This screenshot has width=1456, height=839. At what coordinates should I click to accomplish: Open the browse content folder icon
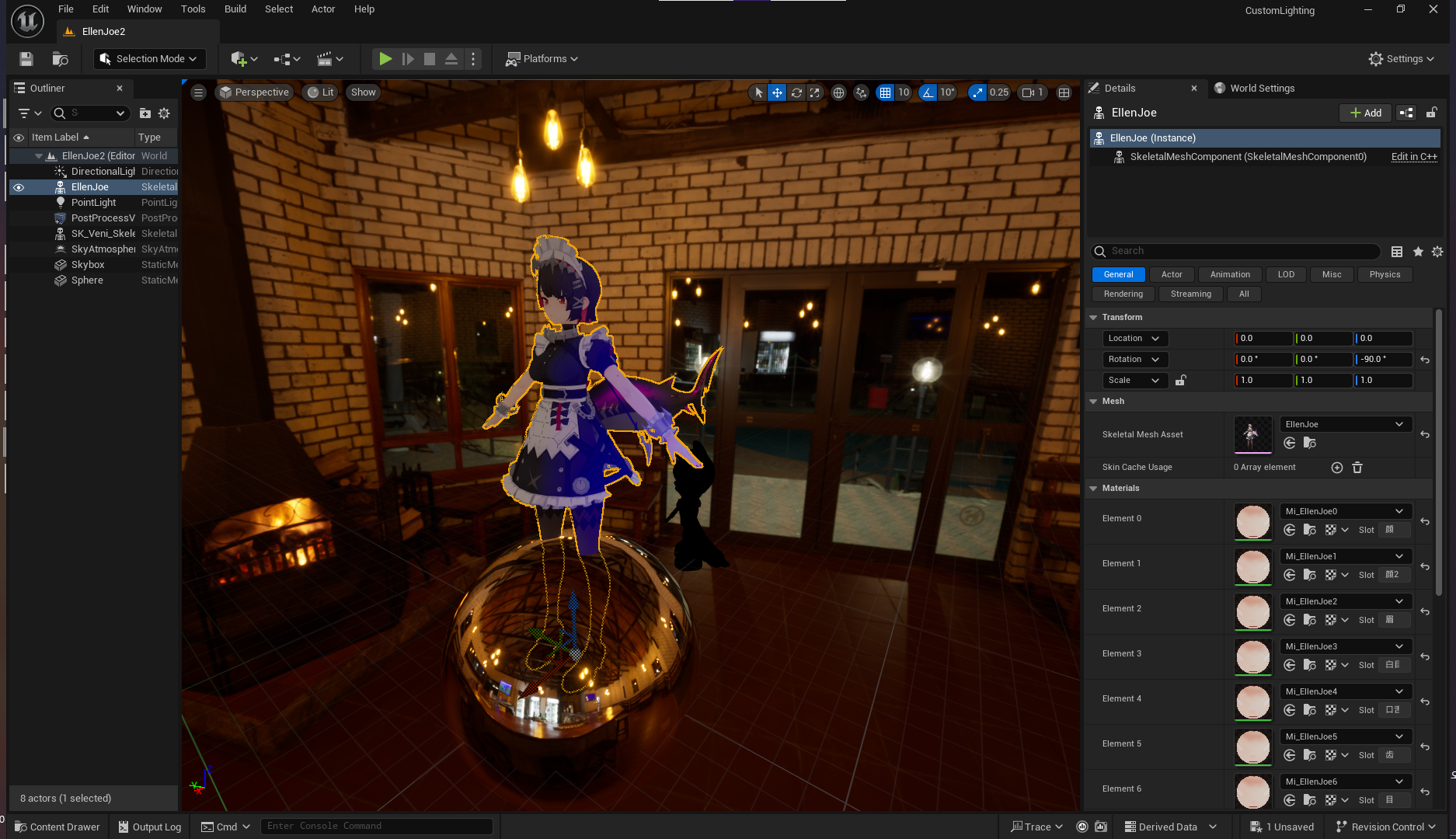pyautogui.click(x=60, y=59)
